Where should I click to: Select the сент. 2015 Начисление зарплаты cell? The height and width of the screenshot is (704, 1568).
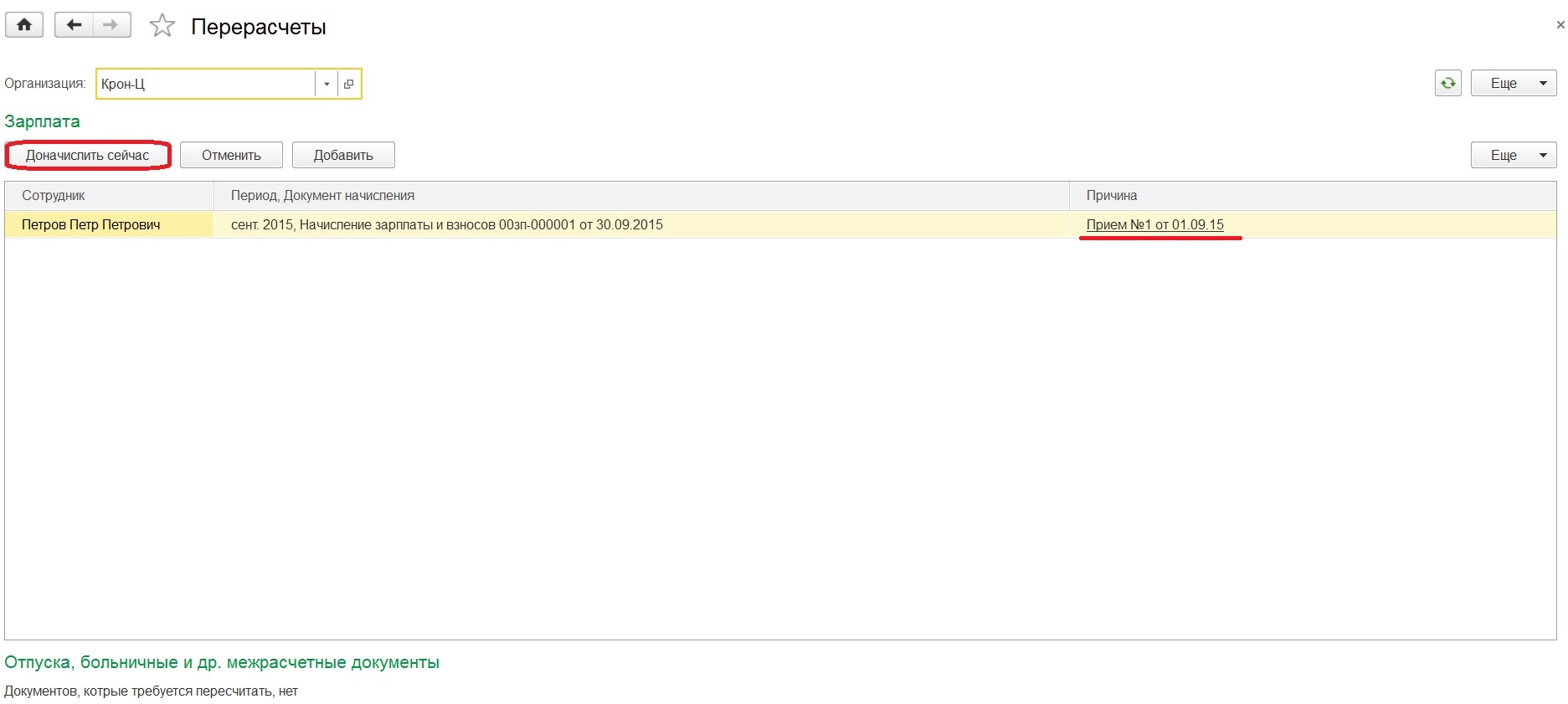[641, 224]
